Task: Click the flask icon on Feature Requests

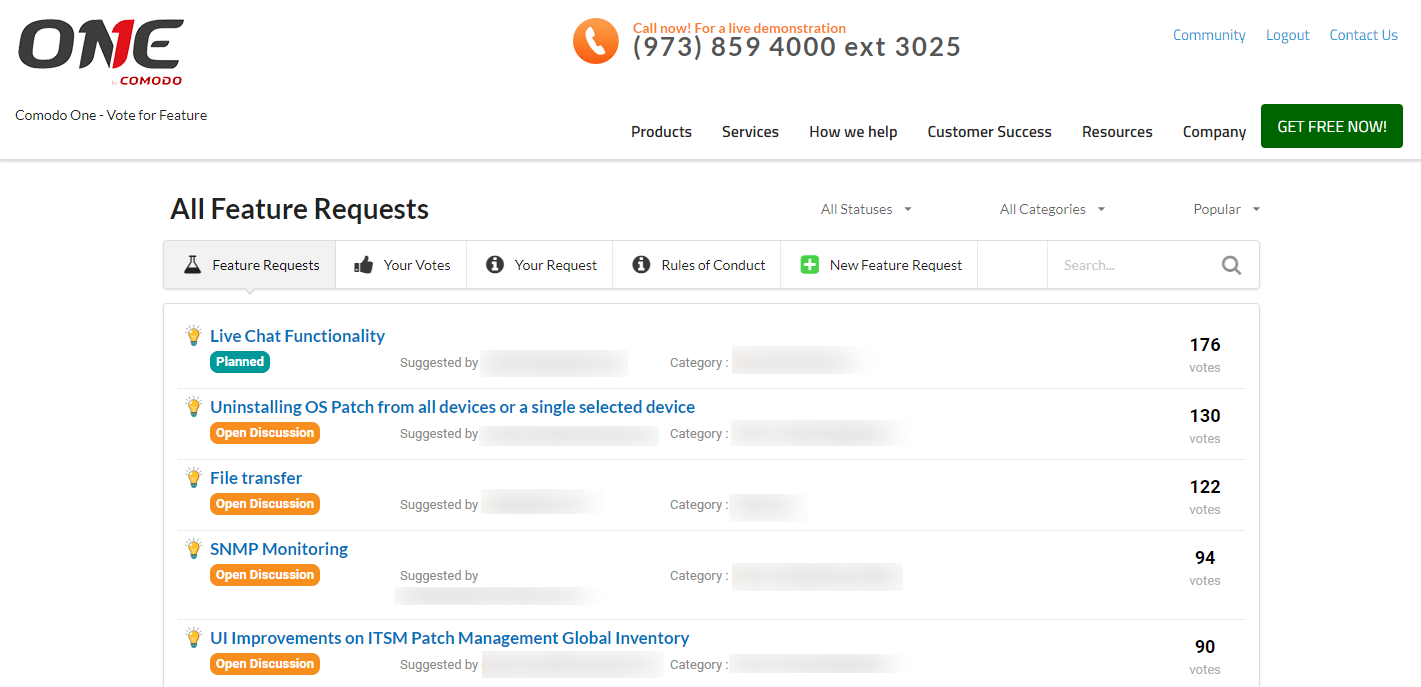Action: click(193, 265)
